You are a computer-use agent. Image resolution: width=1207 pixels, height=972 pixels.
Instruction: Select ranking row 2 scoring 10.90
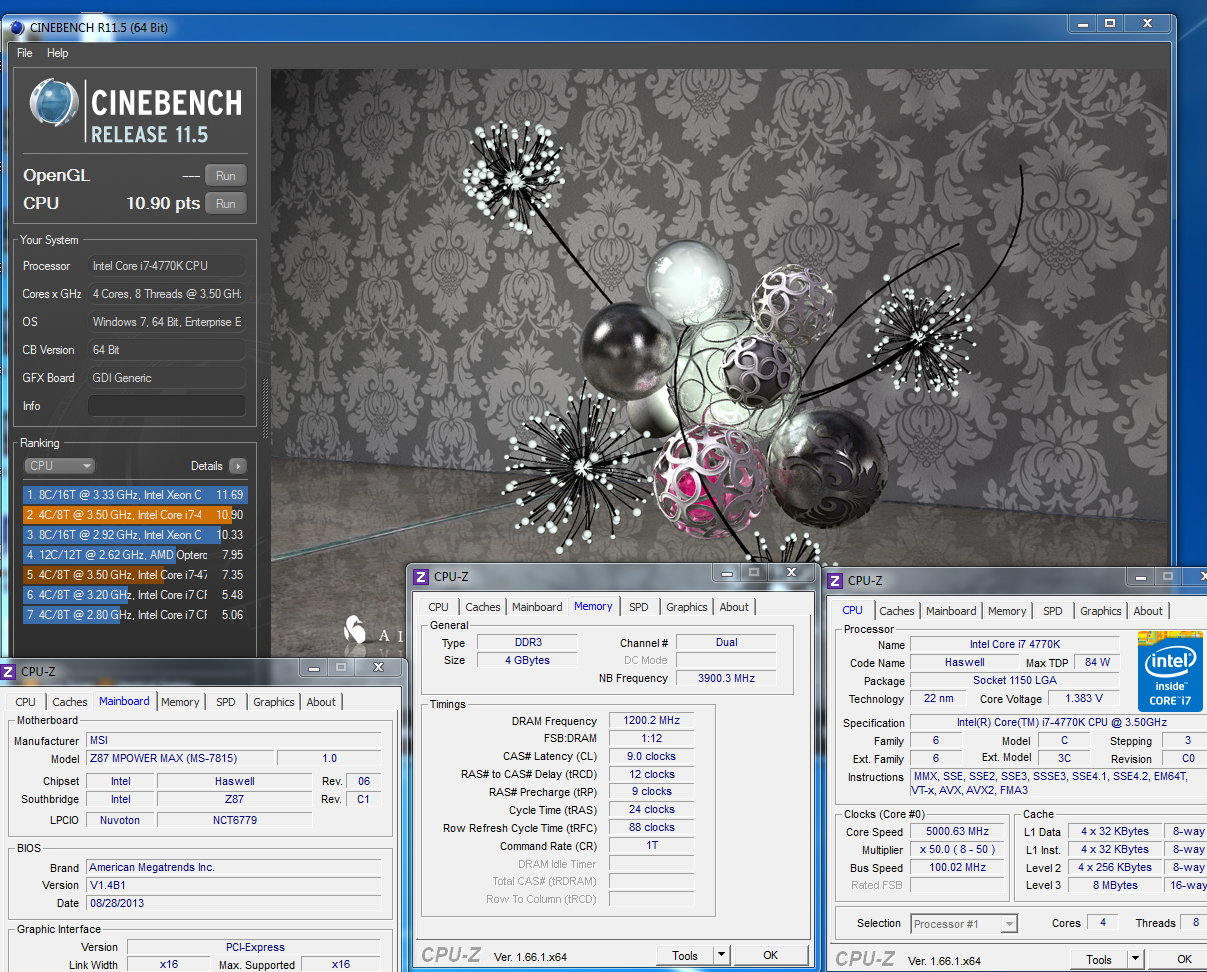(x=134, y=515)
